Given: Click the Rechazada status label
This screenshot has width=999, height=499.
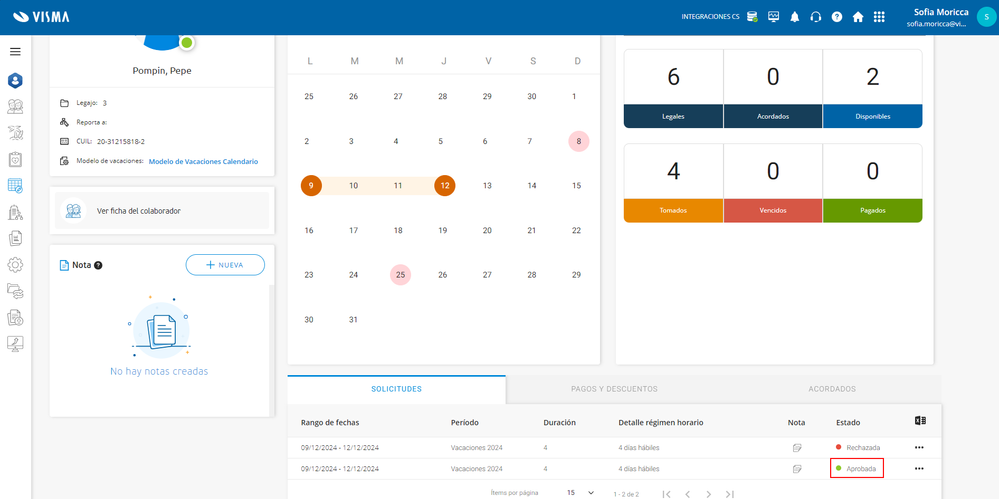Looking at the screenshot, I should (x=863, y=447).
